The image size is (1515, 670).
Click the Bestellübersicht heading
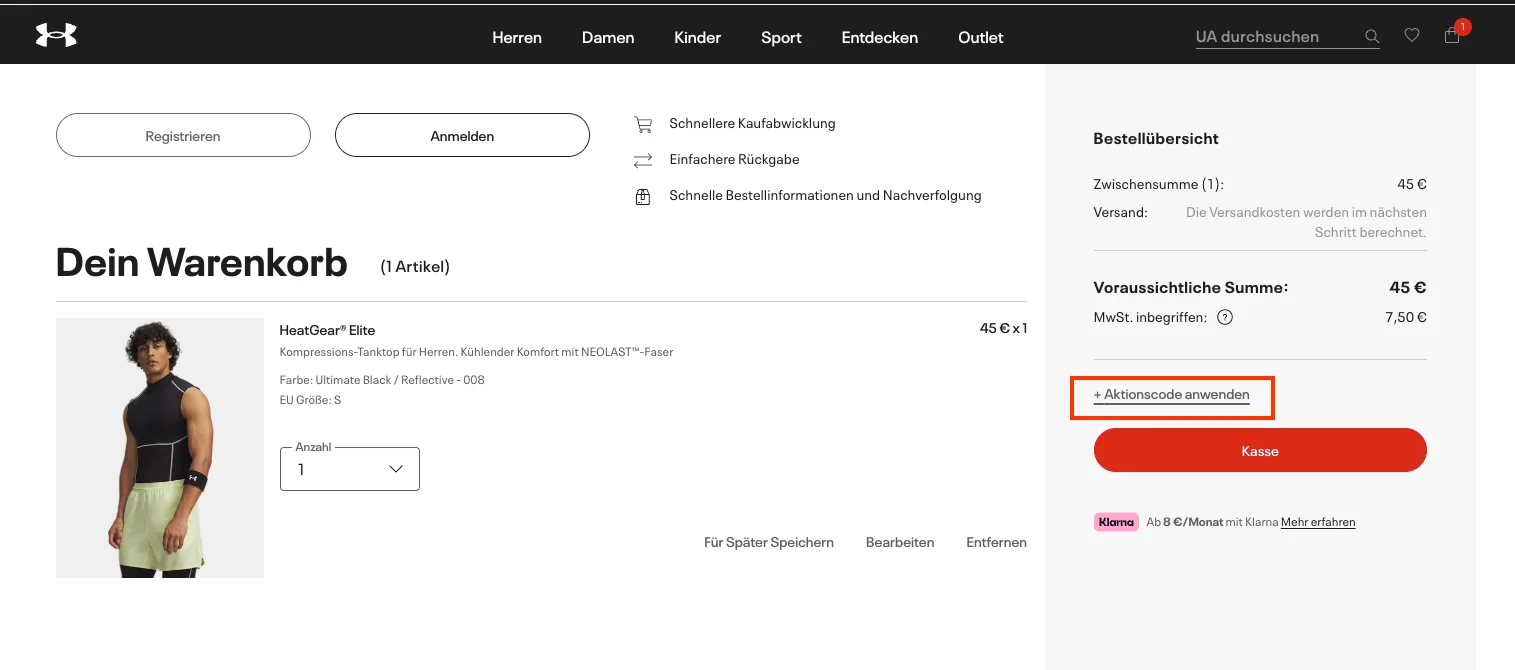(1156, 139)
